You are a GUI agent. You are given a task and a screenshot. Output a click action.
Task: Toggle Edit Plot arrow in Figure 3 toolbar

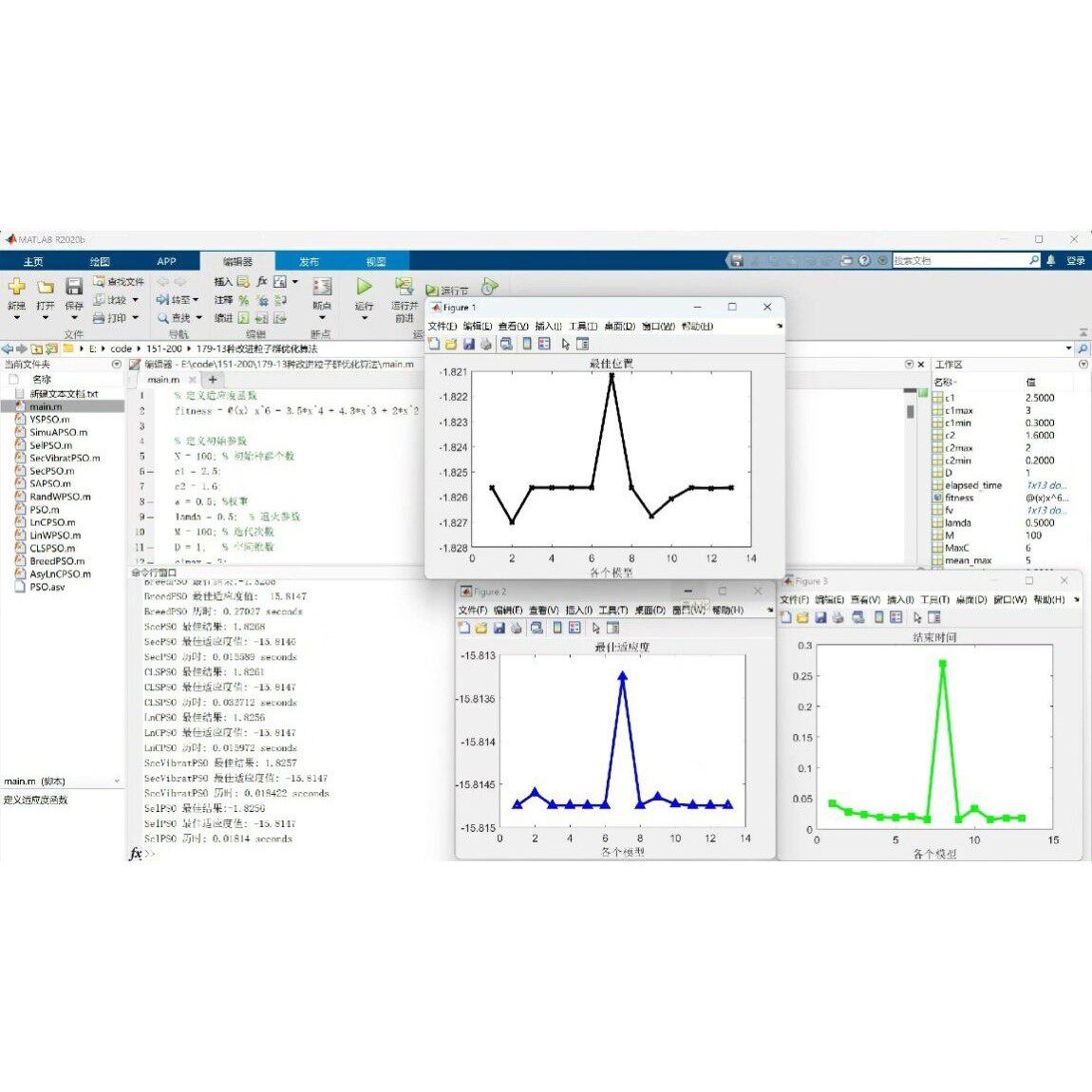[x=917, y=618]
